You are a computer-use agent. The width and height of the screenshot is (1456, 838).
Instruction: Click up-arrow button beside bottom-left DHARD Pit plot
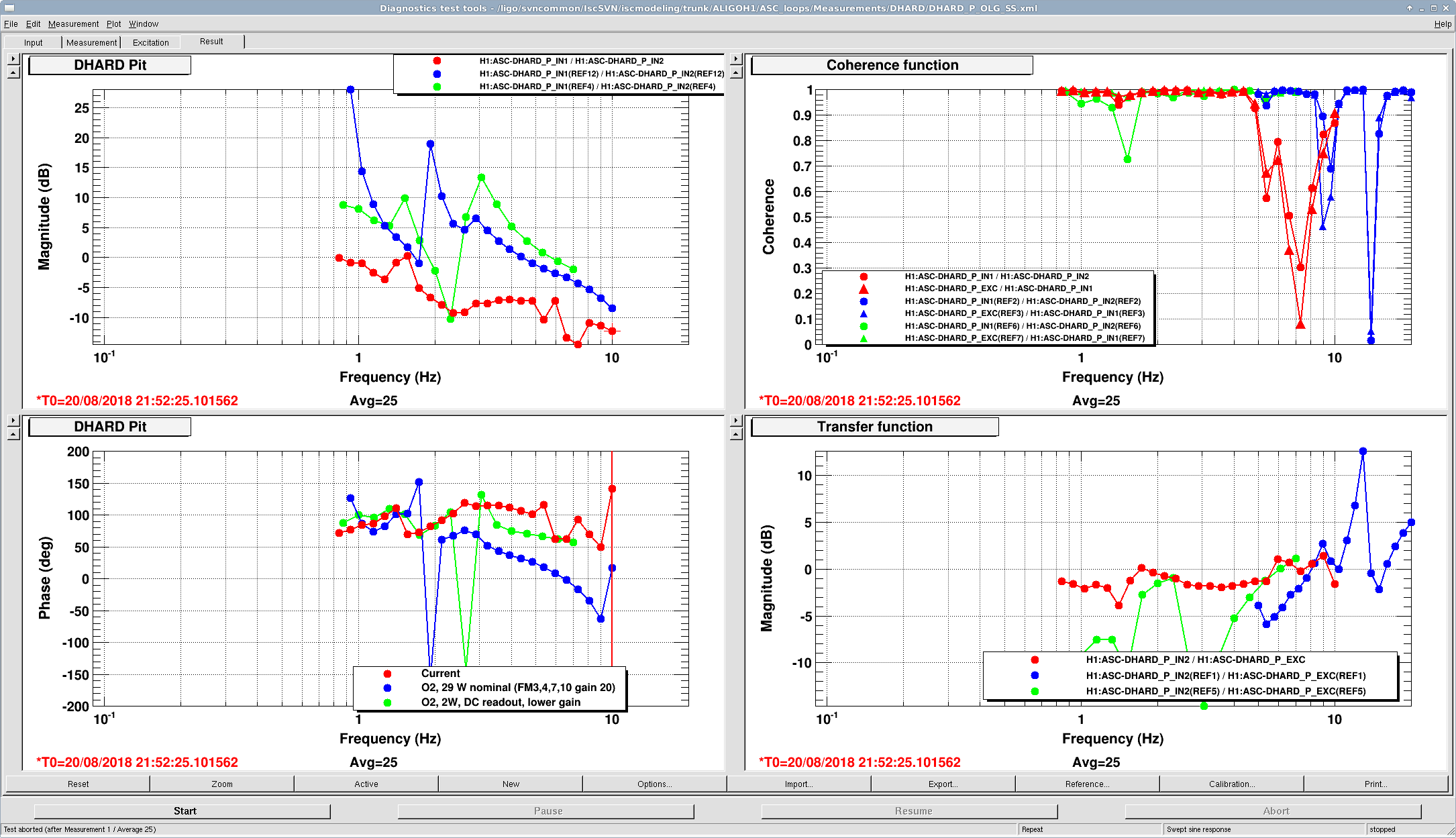point(13,434)
